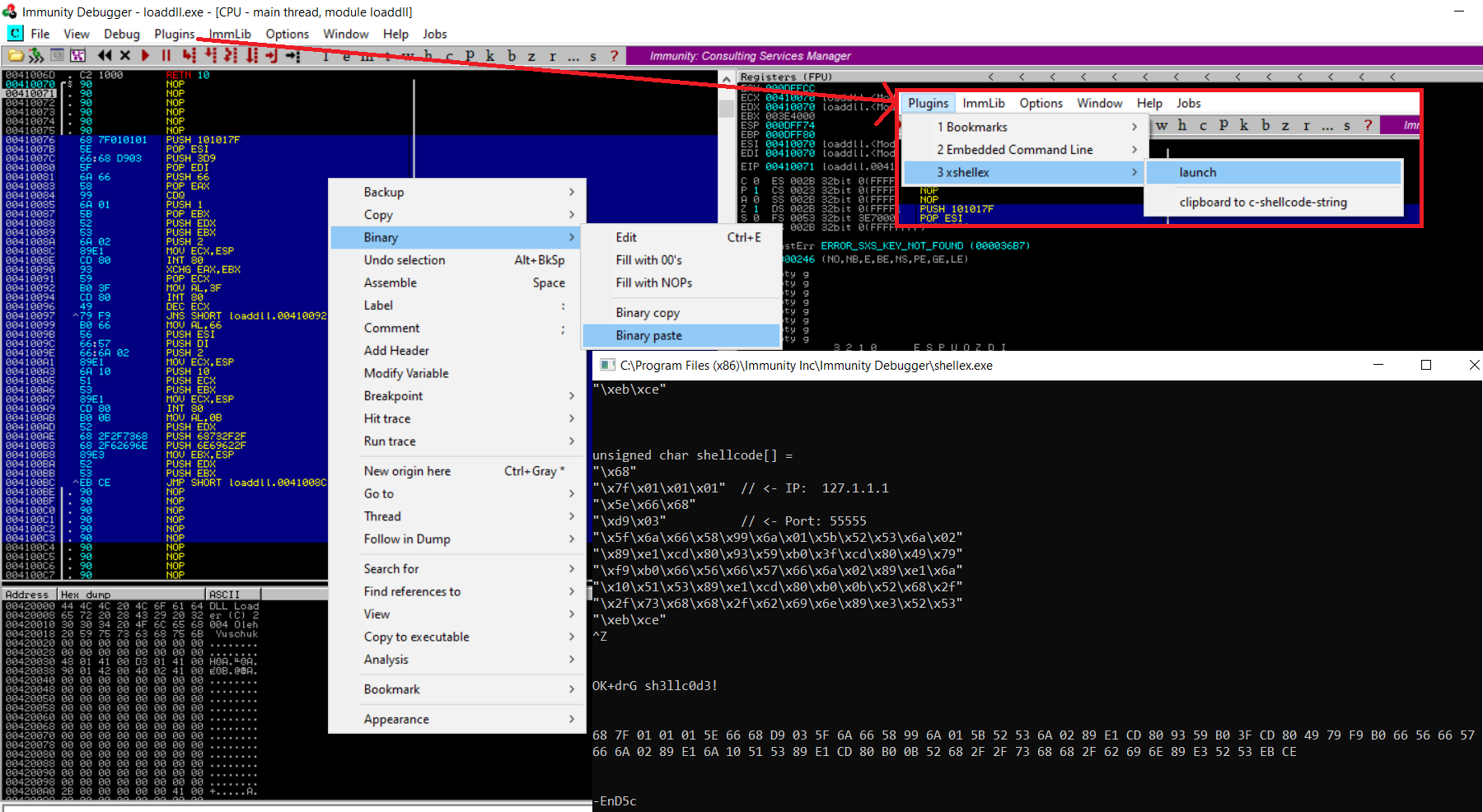
Task: Show executable modules with 'e' toolbar letter
Action: click(346, 56)
